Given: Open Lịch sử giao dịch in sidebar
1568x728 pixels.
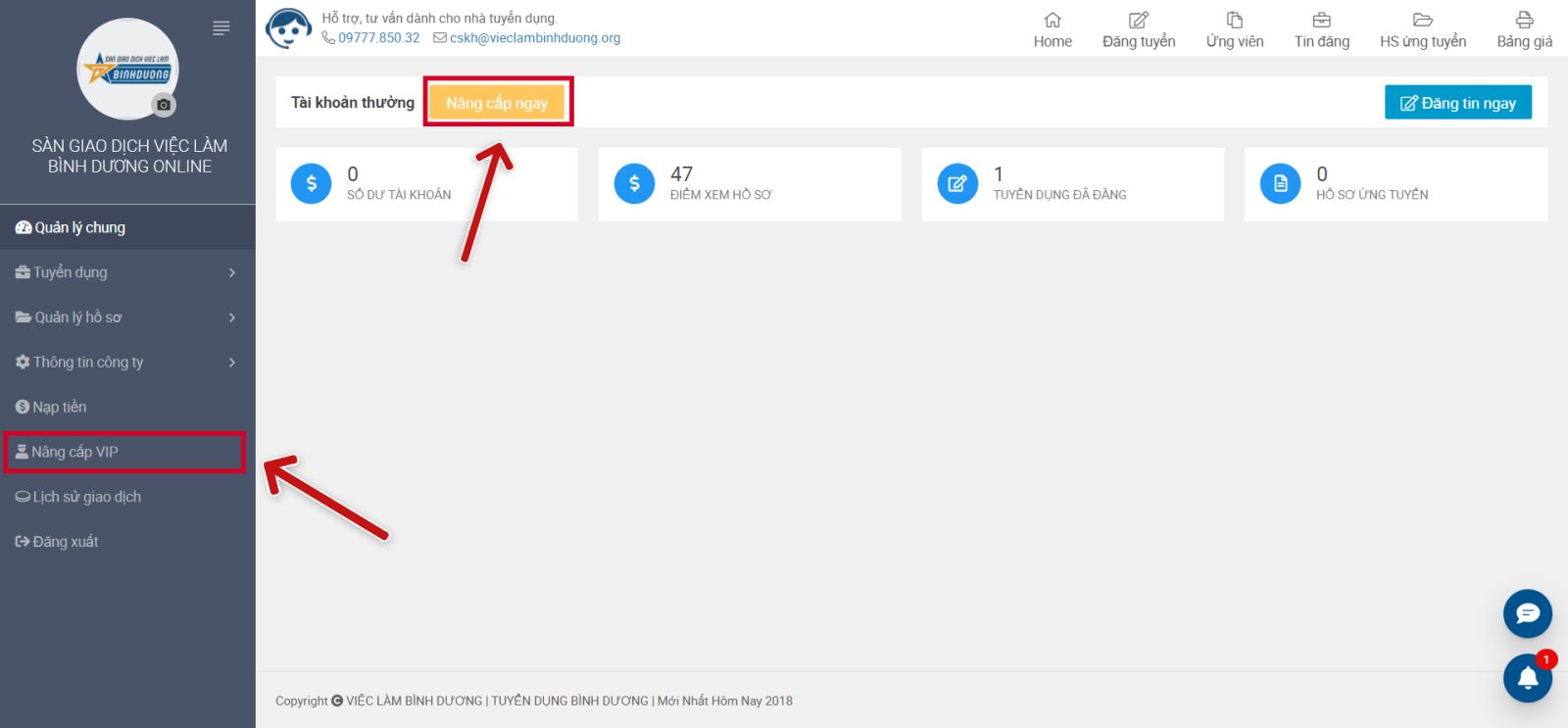Looking at the screenshot, I should (86, 497).
